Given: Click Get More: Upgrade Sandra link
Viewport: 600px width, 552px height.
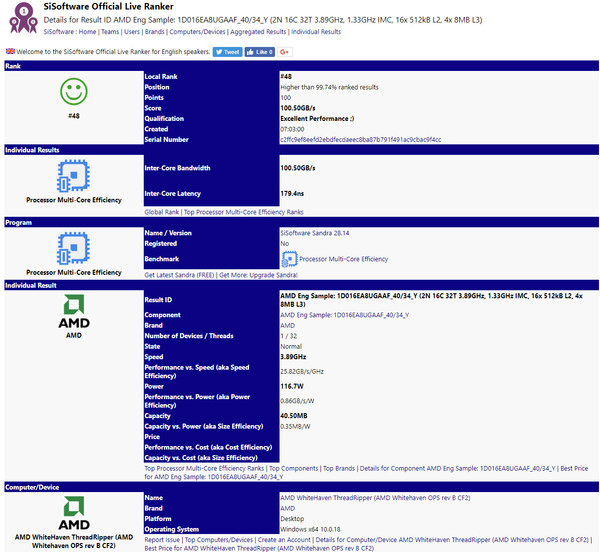Looking at the screenshot, I should click(258, 275).
